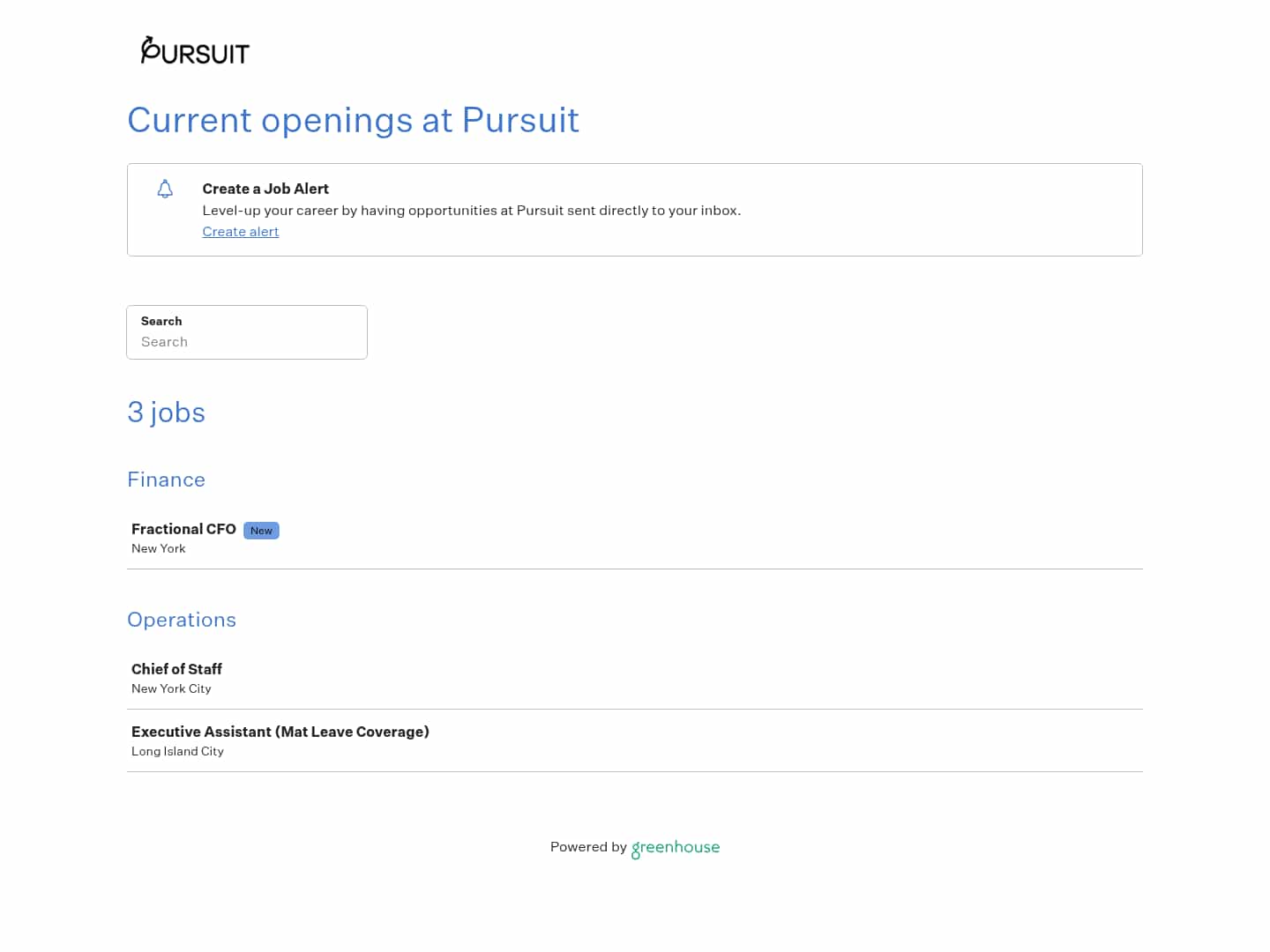Click the "3 jobs" count heading
The height and width of the screenshot is (952, 1270).
(x=166, y=413)
